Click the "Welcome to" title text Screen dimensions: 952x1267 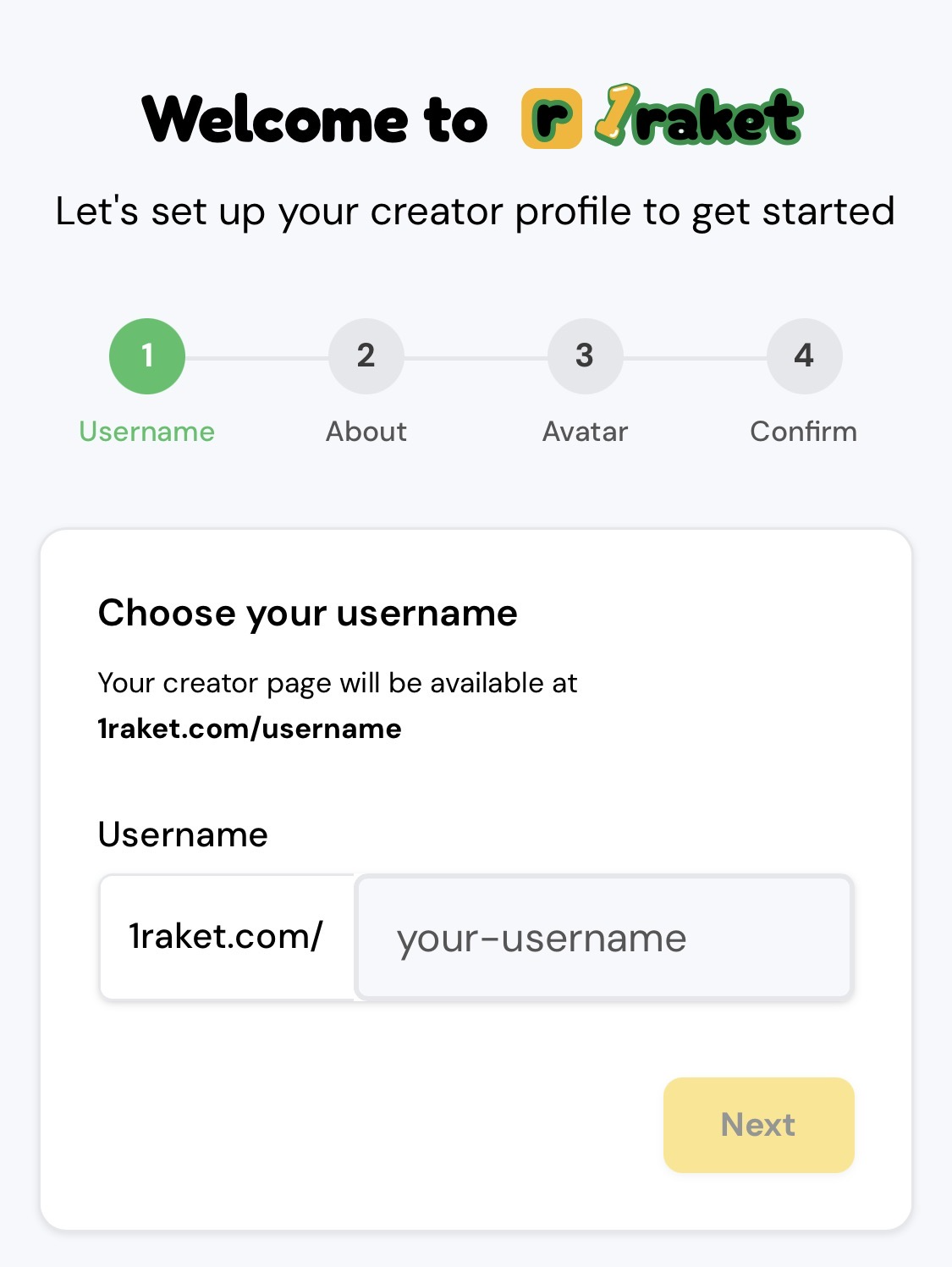313,119
